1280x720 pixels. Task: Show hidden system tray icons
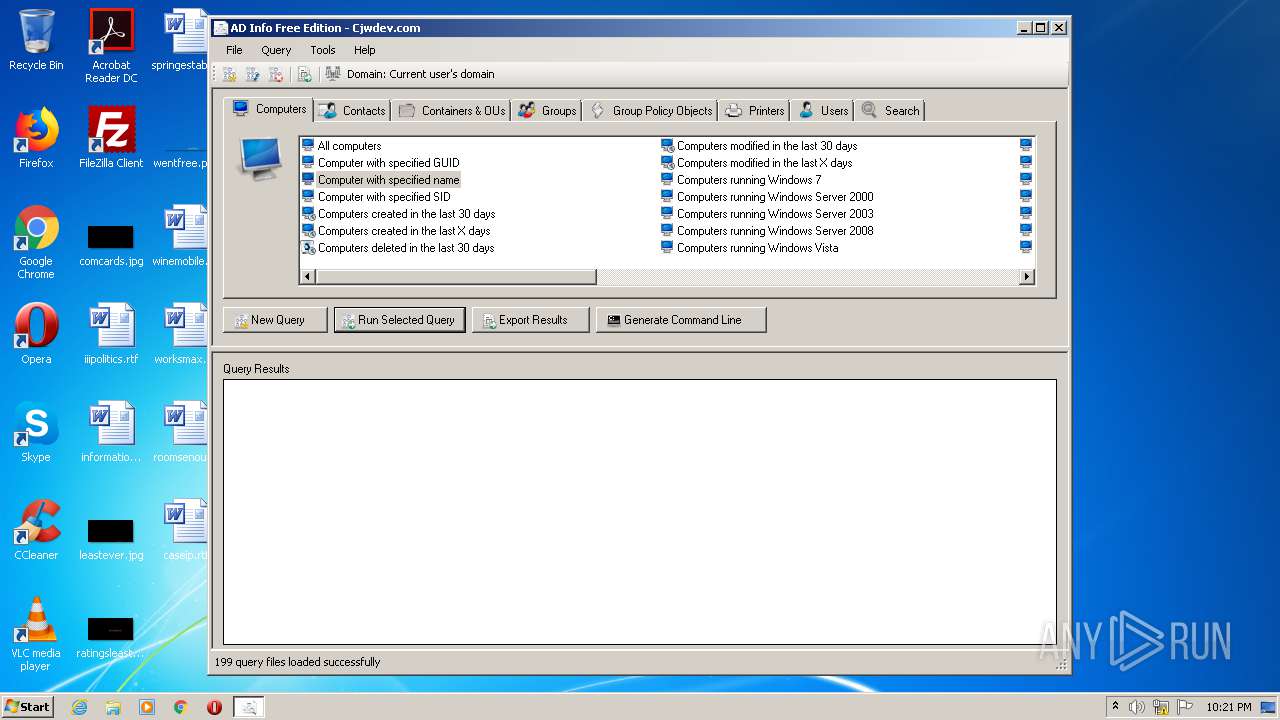pos(1115,707)
